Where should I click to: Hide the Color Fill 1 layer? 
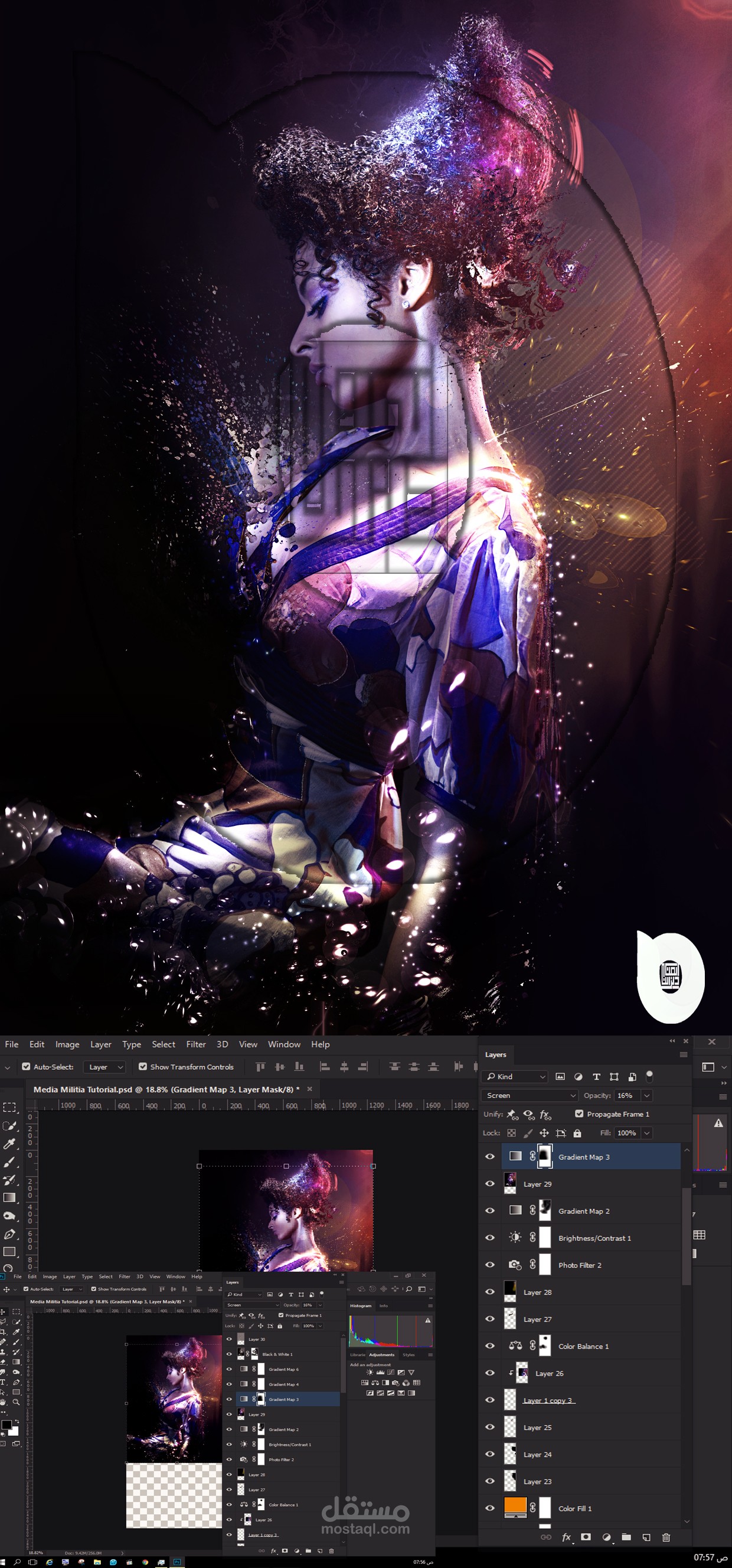pos(490,1508)
